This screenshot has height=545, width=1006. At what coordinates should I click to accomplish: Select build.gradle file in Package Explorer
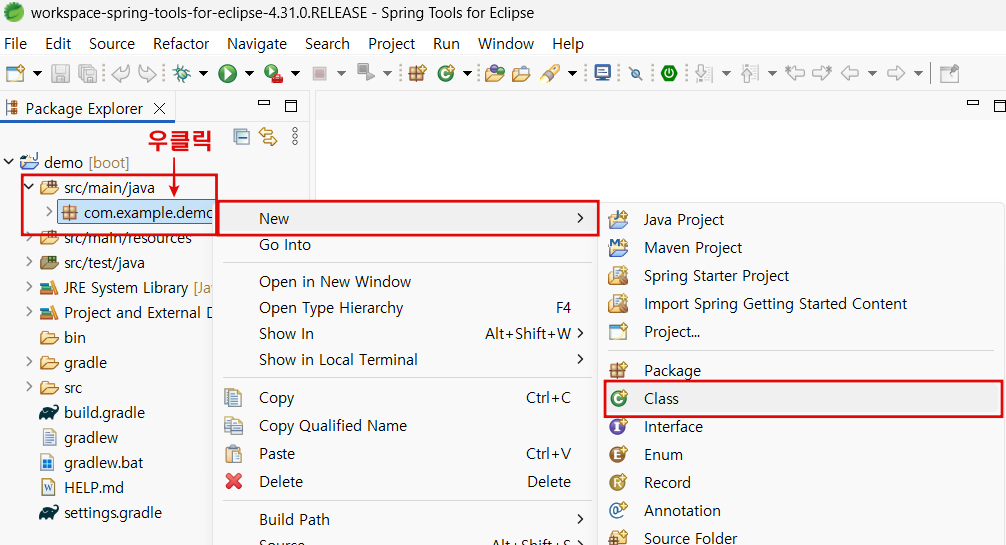(x=104, y=413)
